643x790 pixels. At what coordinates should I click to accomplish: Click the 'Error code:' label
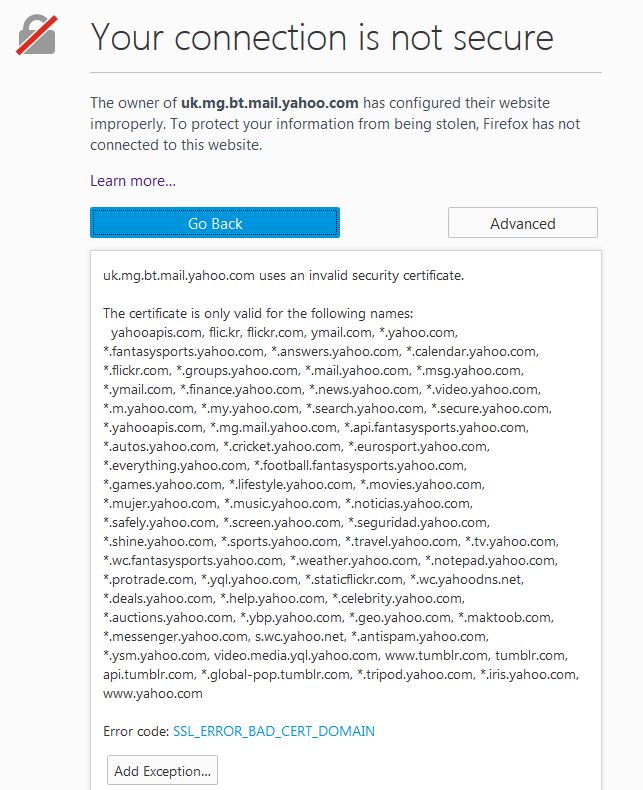coord(136,731)
